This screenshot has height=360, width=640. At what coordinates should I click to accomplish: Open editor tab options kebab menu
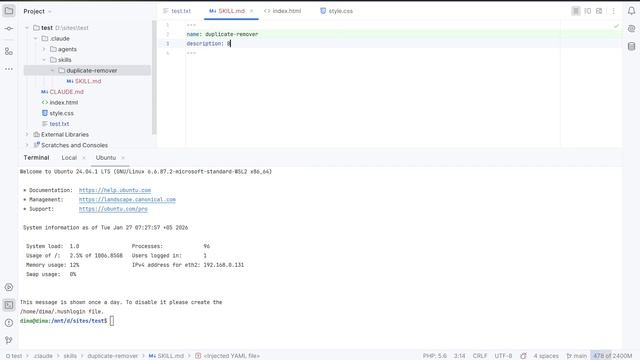[x=613, y=11]
